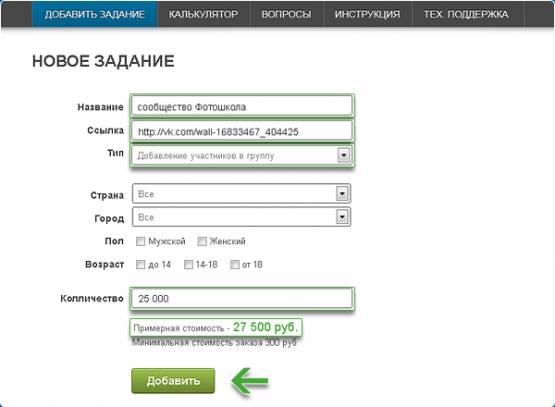Tick the Женский checkbox
This screenshot has height=407, width=555.
(202, 241)
